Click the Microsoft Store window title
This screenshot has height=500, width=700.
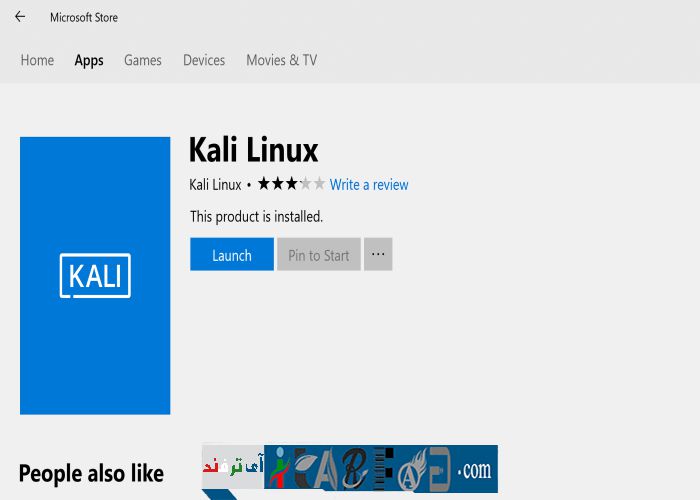pyautogui.click(x=84, y=17)
